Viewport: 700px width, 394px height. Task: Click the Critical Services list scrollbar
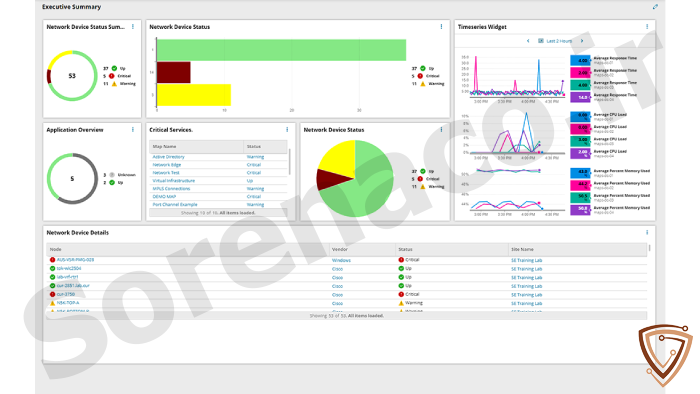[x=290, y=162]
